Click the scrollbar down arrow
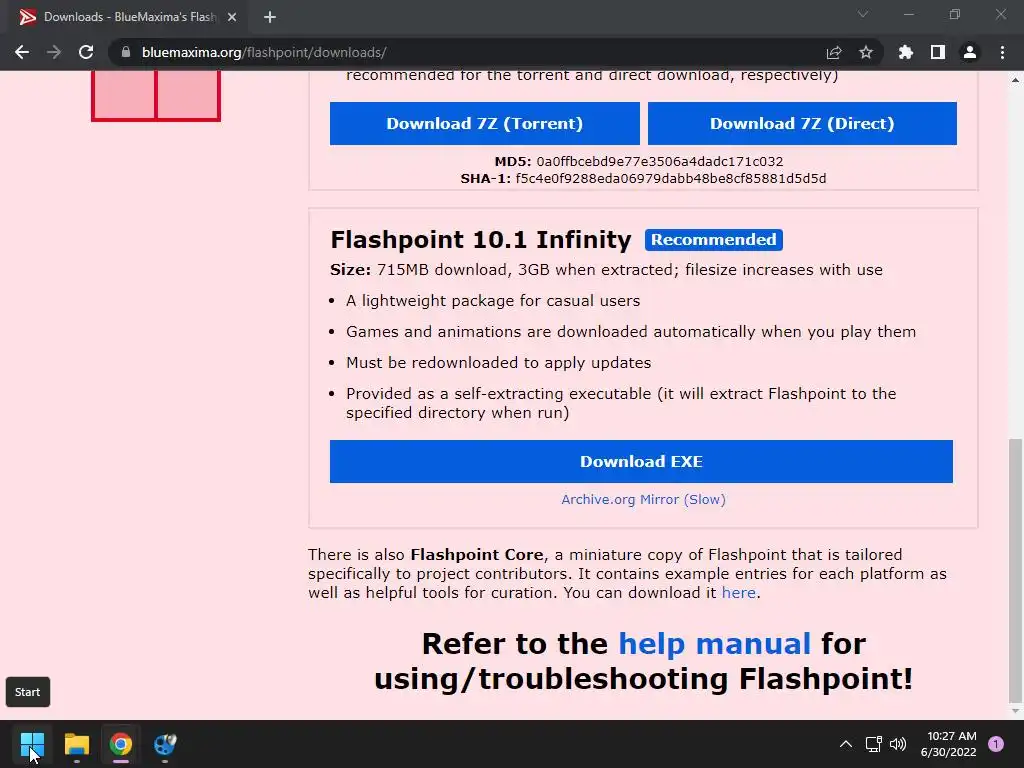1024x768 pixels. [x=1015, y=711]
